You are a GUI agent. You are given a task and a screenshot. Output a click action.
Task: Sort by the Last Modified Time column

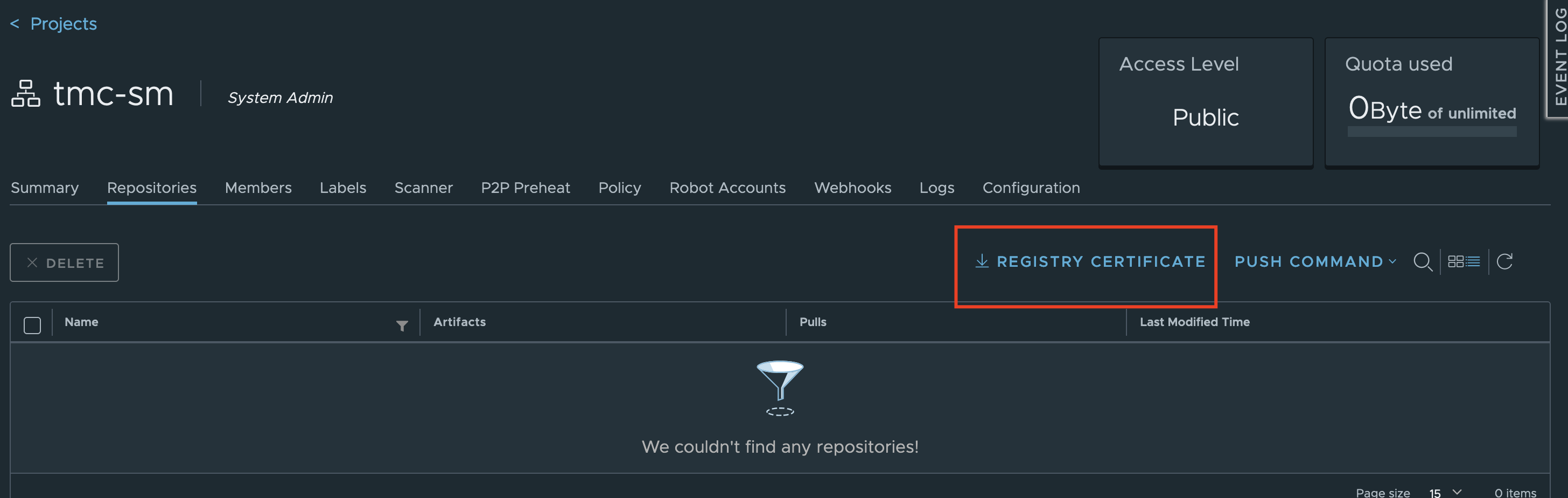tap(1194, 322)
